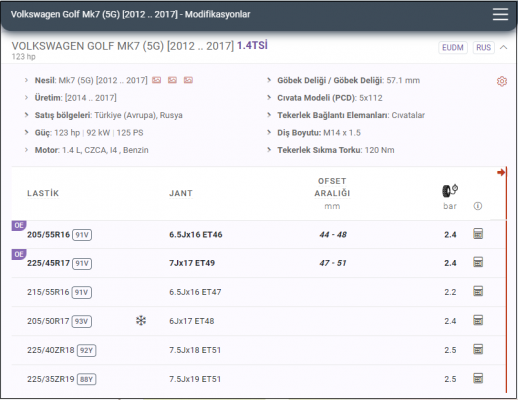Expand the Nesil row arrow

point(26,80)
